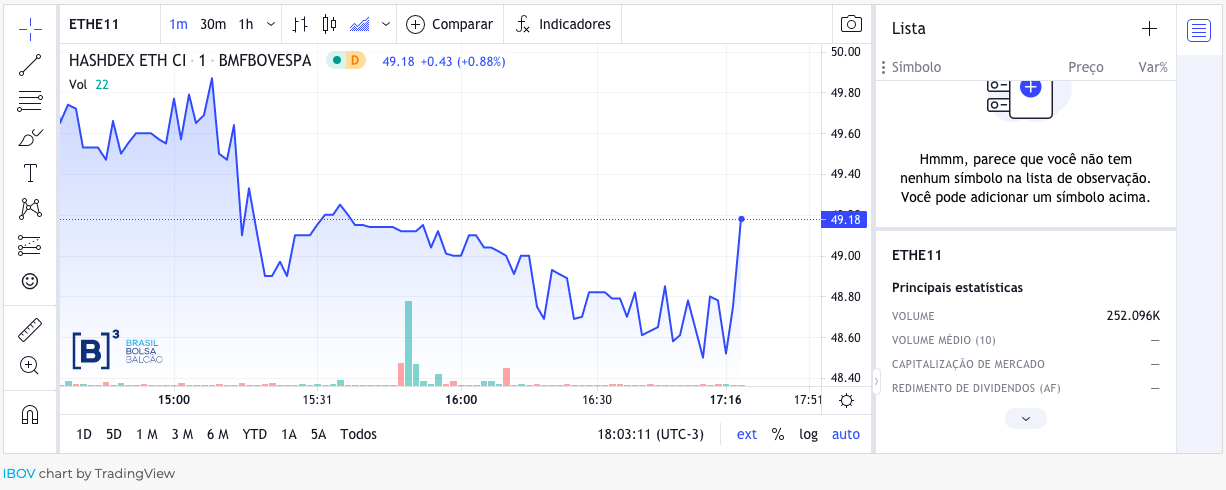The height and width of the screenshot is (490, 1226).
Task: Click the delayed data 'D' badge
Action: coord(355,61)
